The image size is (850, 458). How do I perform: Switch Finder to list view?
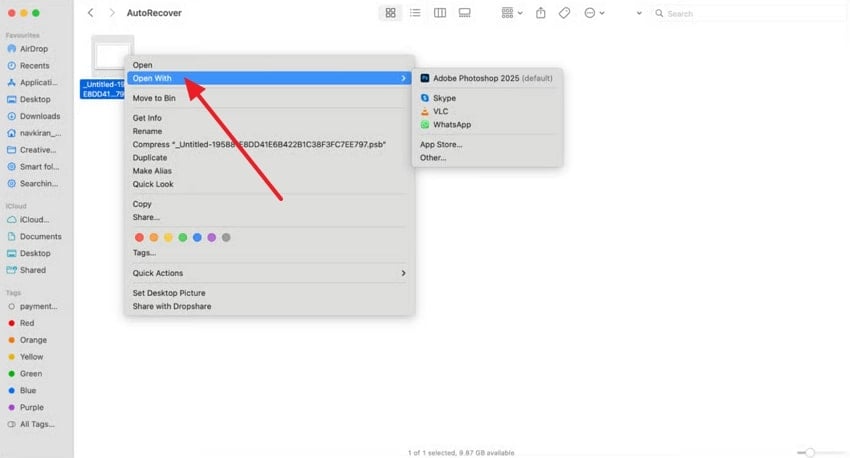coord(415,13)
